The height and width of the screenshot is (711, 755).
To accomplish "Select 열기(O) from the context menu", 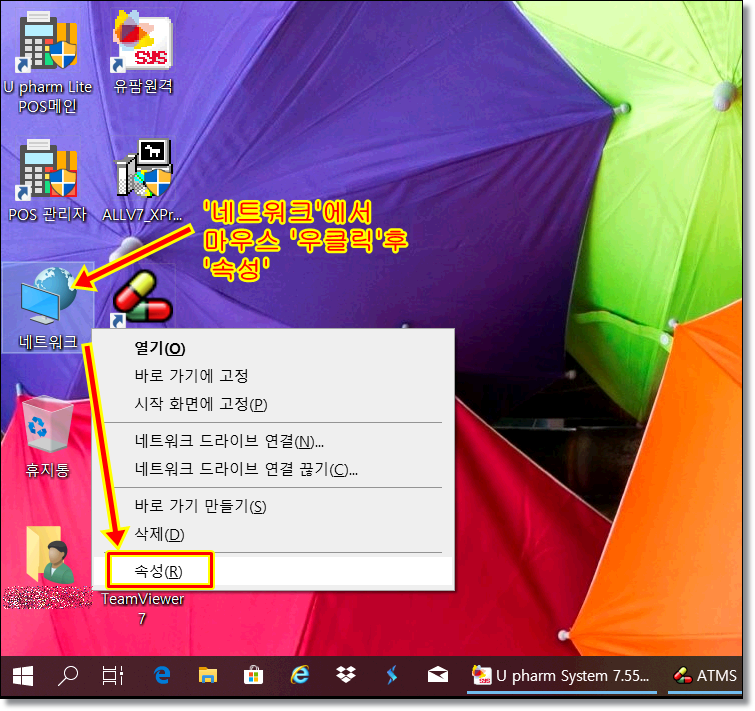I will pos(160,348).
